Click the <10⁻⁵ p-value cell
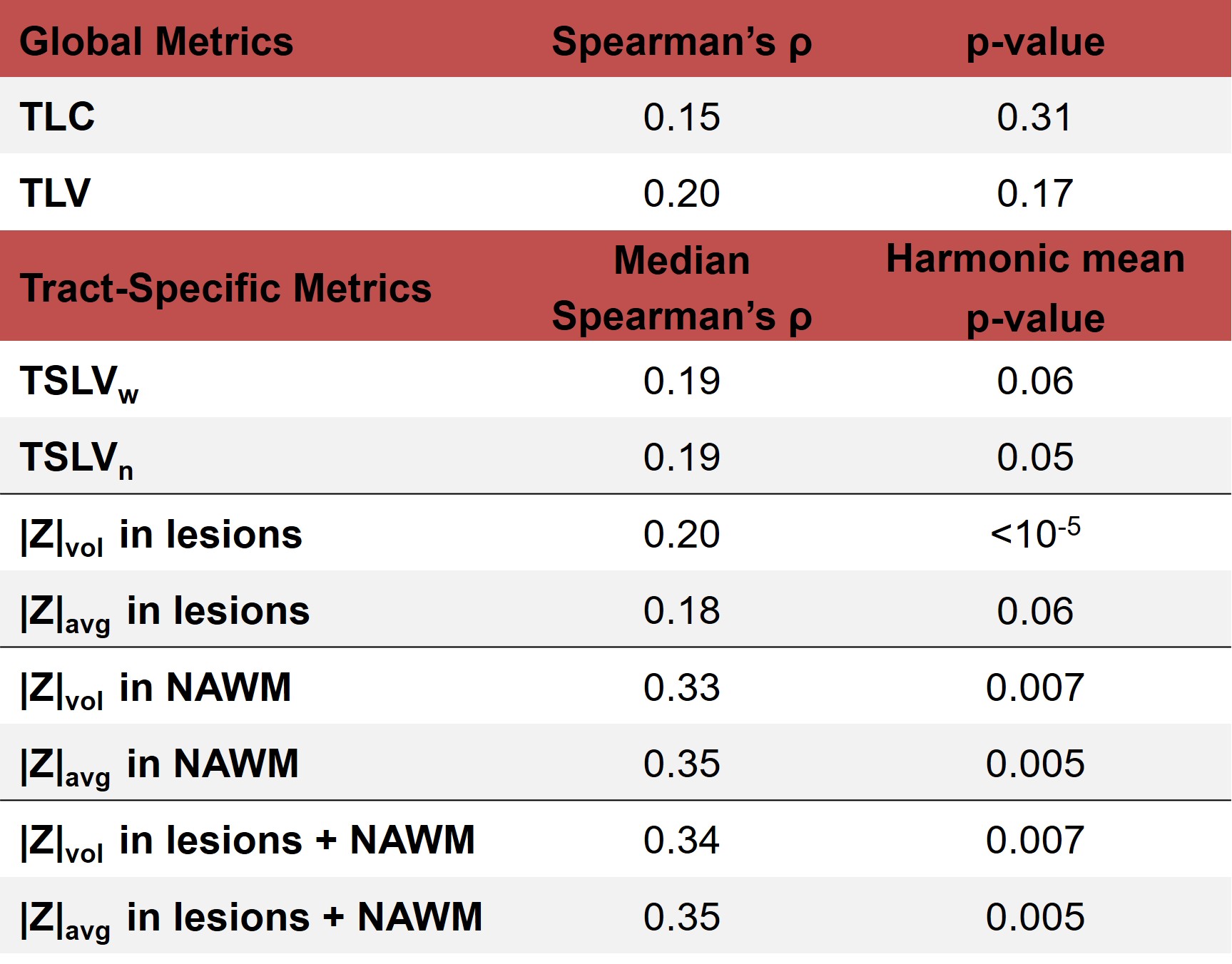Screen dimensions: 1232x964 [x=1035, y=533]
